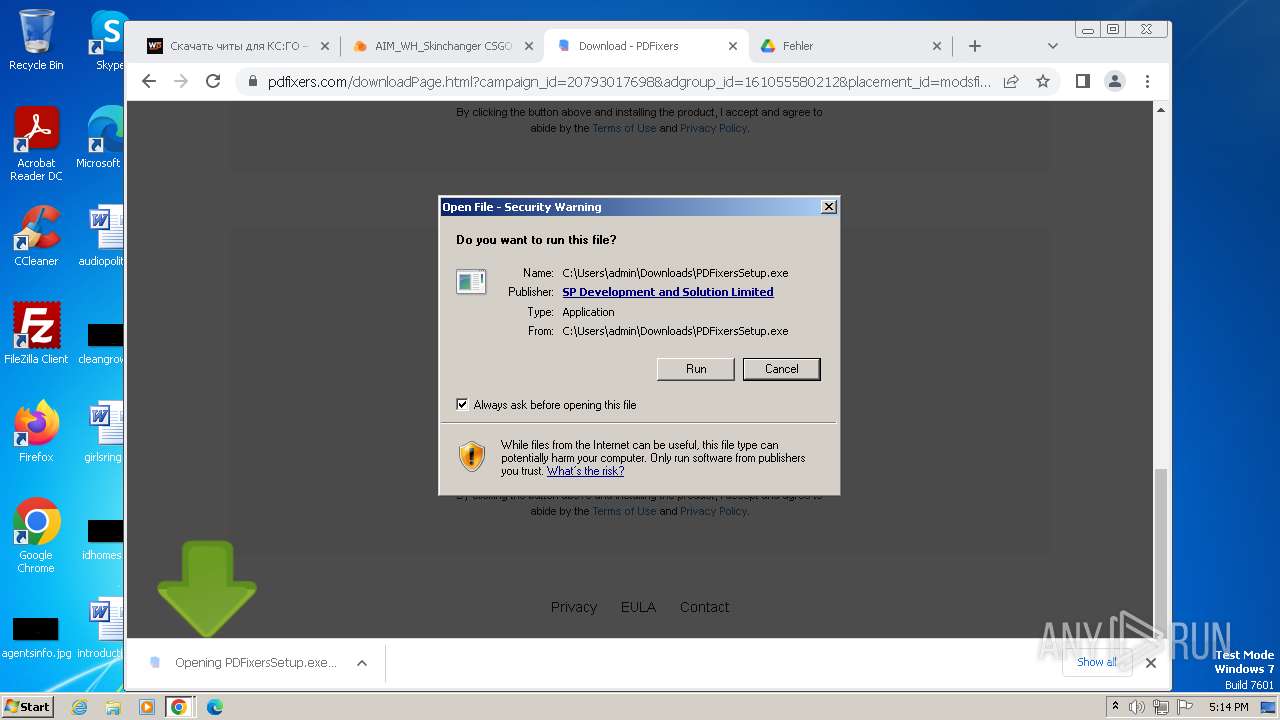This screenshot has height=720, width=1280.
Task: Expand options for PDFixersSetup.exe download
Action: tap(362, 663)
